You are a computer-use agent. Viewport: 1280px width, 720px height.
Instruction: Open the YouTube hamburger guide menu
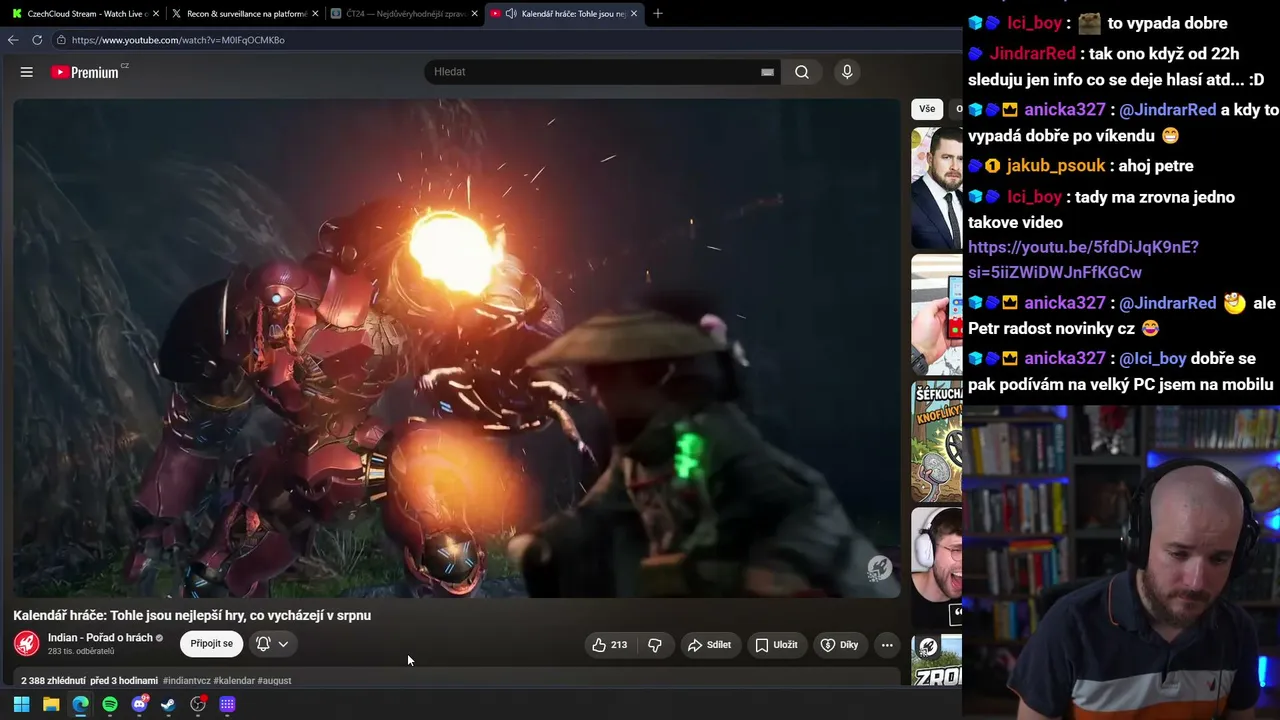coord(27,72)
